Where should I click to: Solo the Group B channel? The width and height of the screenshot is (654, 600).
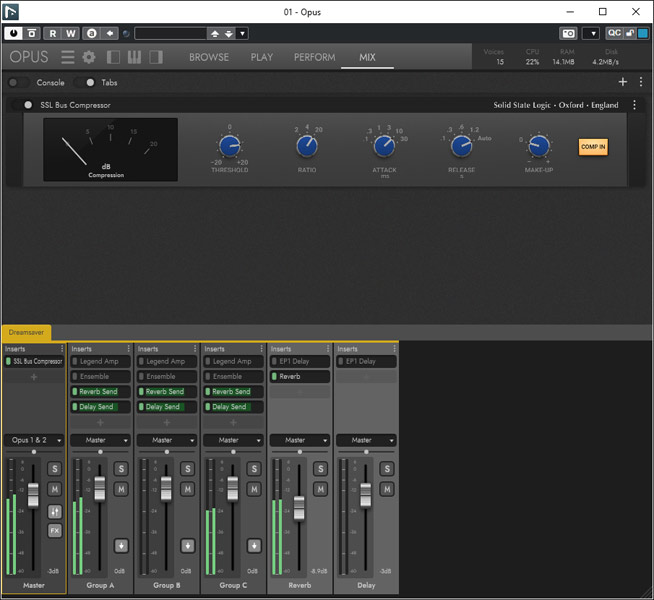coord(187,469)
